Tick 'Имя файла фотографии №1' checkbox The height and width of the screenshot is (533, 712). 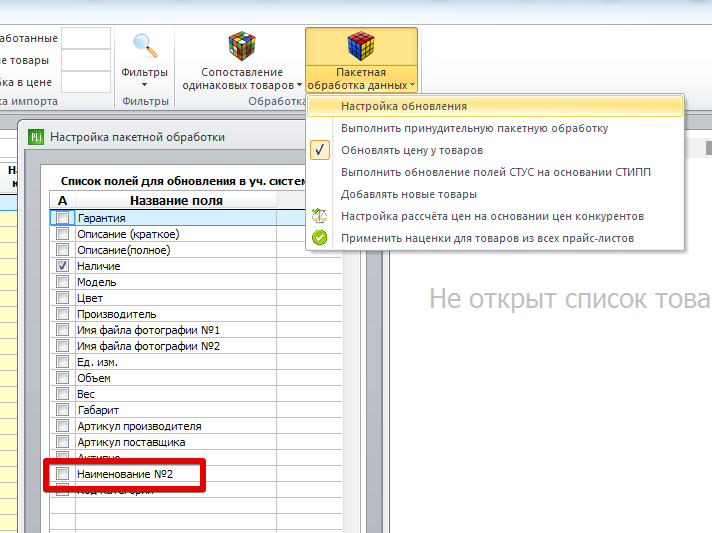(63, 330)
